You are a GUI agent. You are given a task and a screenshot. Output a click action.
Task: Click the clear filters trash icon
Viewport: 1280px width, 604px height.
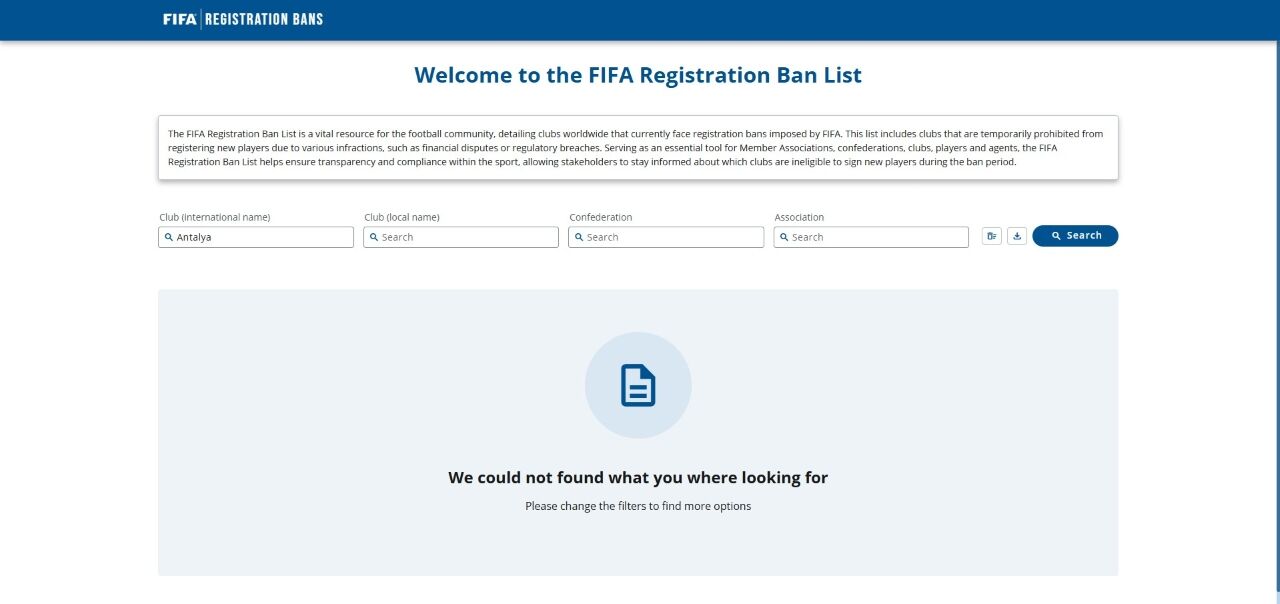click(991, 236)
